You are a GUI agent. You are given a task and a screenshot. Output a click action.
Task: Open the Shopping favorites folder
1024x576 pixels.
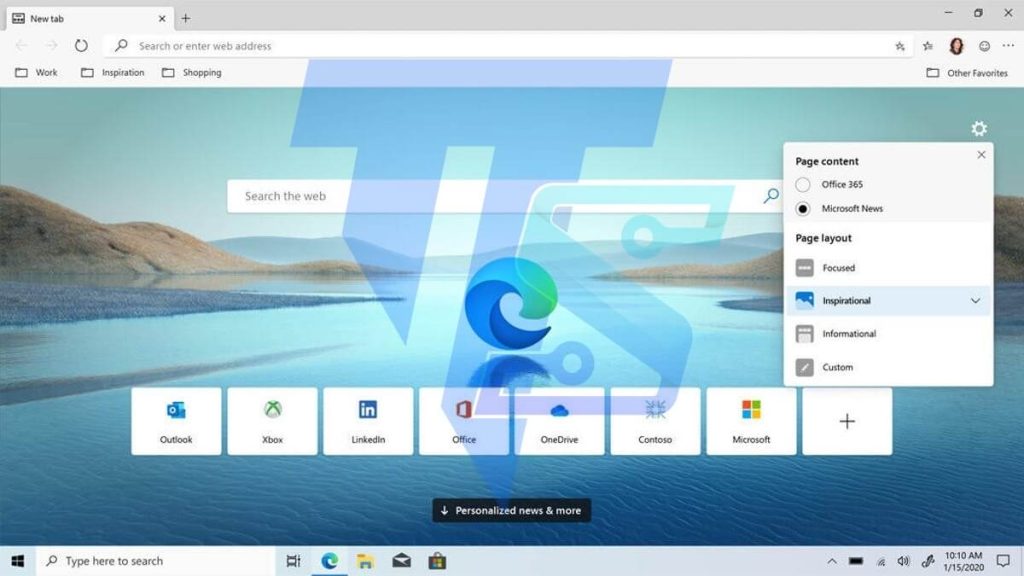pos(192,72)
